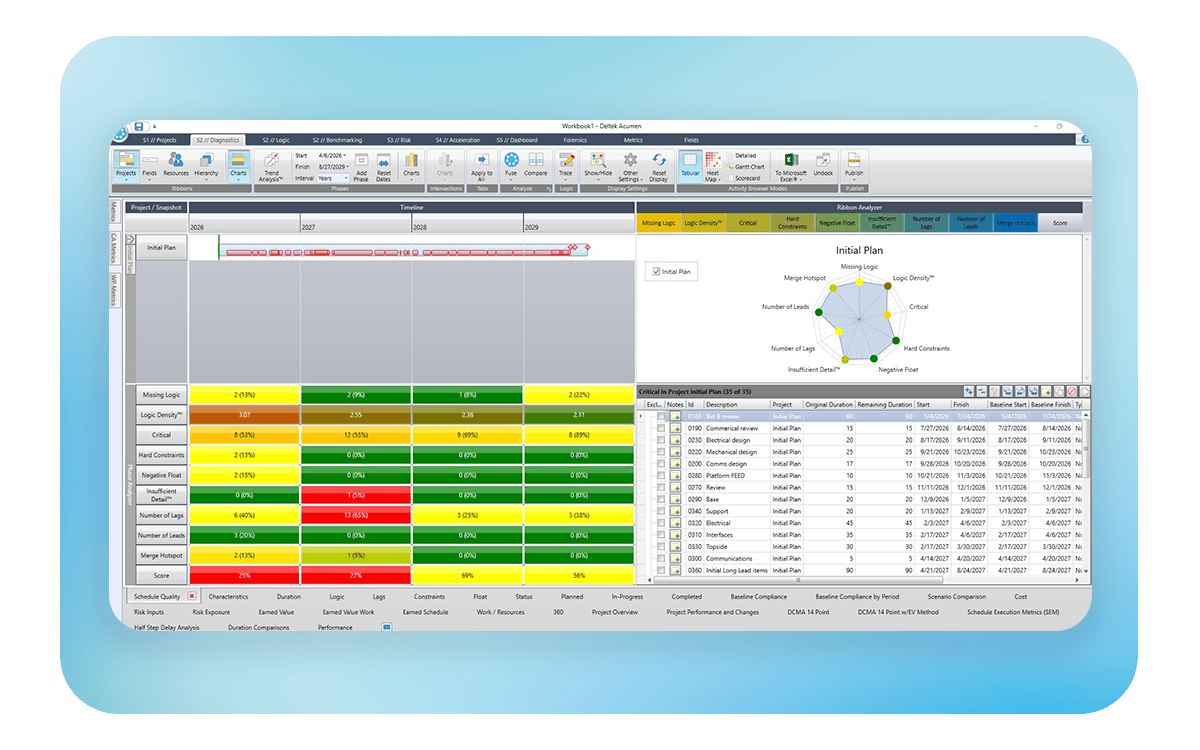Tick the Exclude checkbox for Communications row
The image size is (1200, 750).
point(660,559)
